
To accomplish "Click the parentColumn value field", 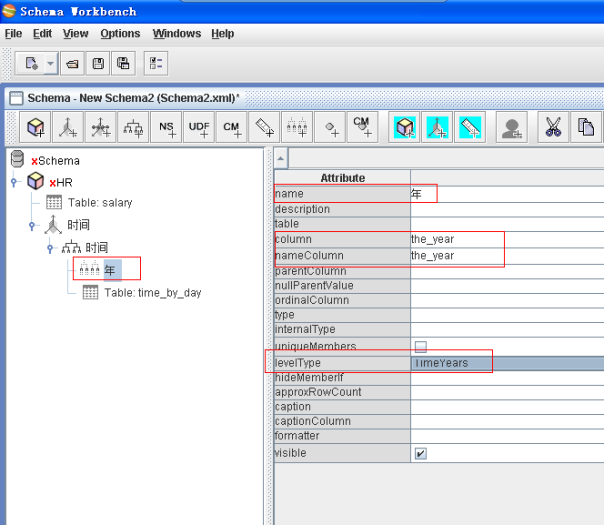I will (x=507, y=271).
